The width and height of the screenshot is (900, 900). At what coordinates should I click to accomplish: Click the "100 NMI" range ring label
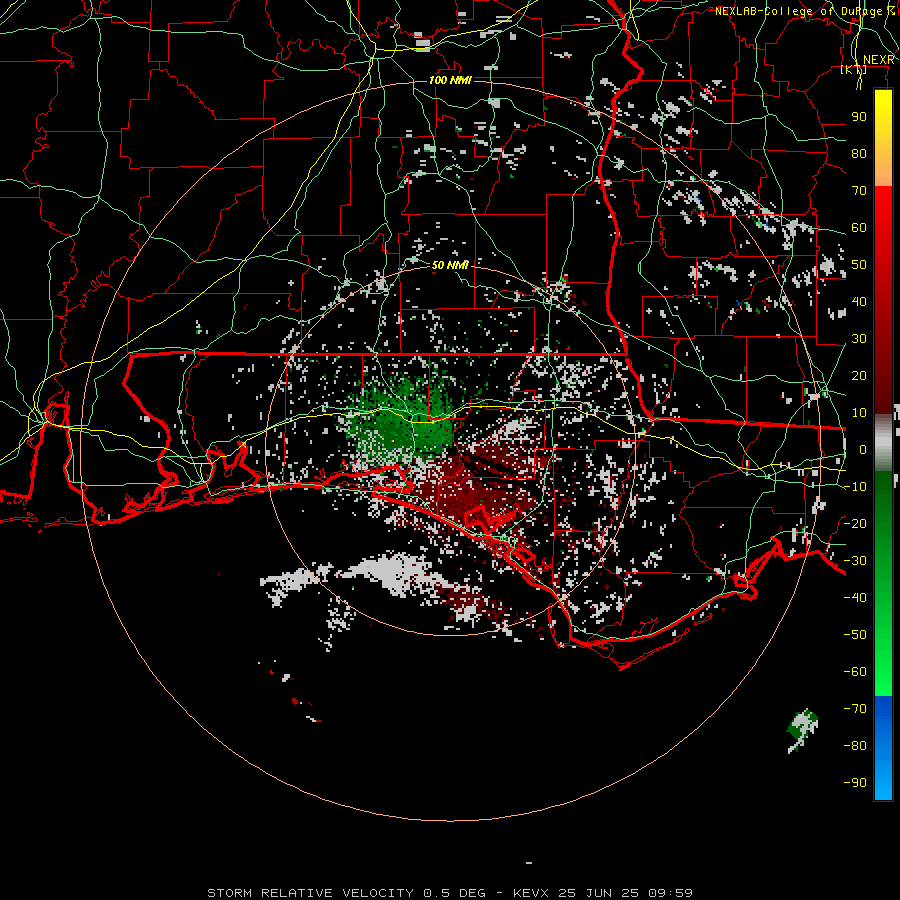[450, 80]
